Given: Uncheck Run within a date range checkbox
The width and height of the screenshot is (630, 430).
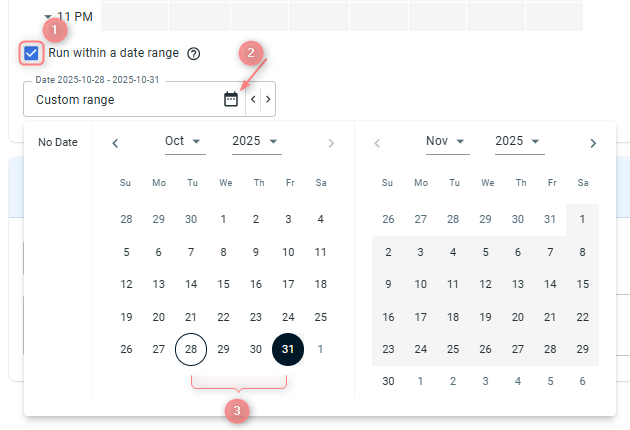Looking at the screenshot, I should click(x=32, y=53).
